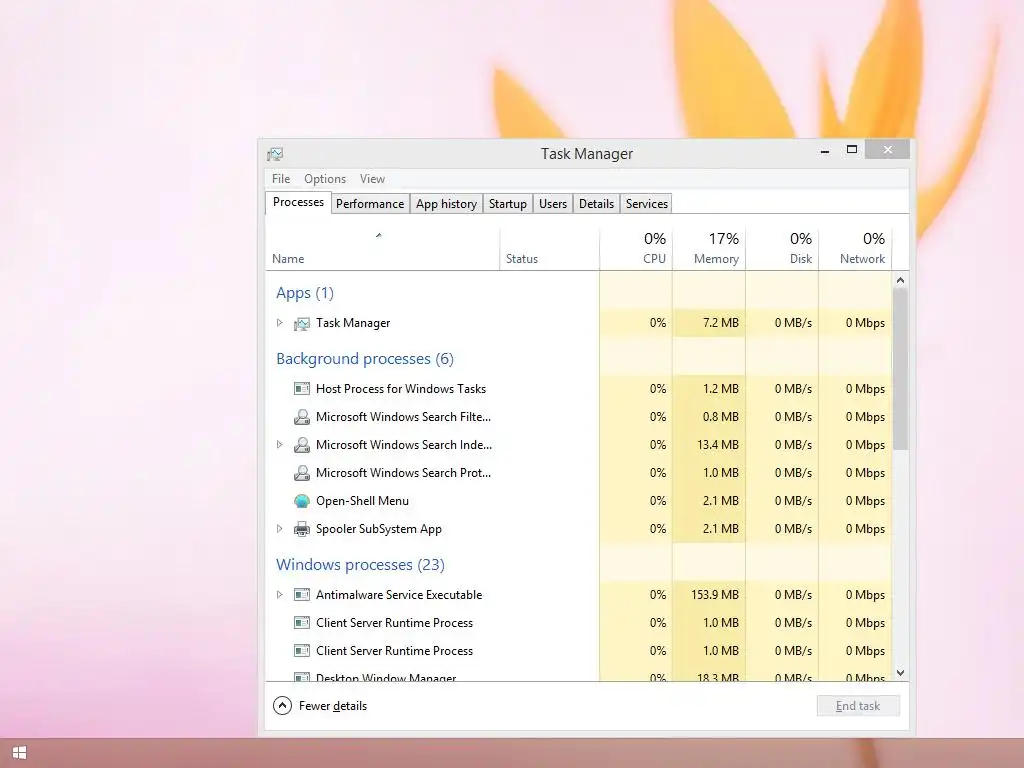Viewport: 1024px width, 768px height.
Task: Click the scrollbar up arrow
Action: click(901, 280)
